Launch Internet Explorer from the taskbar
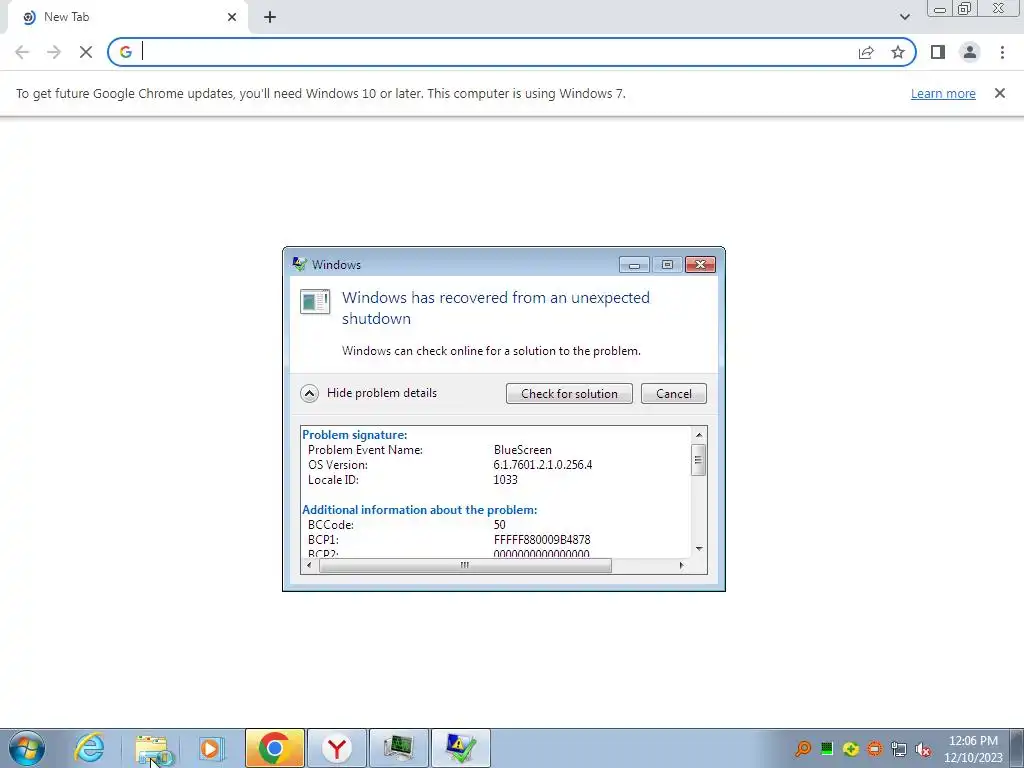1024x768 pixels. [x=89, y=748]
